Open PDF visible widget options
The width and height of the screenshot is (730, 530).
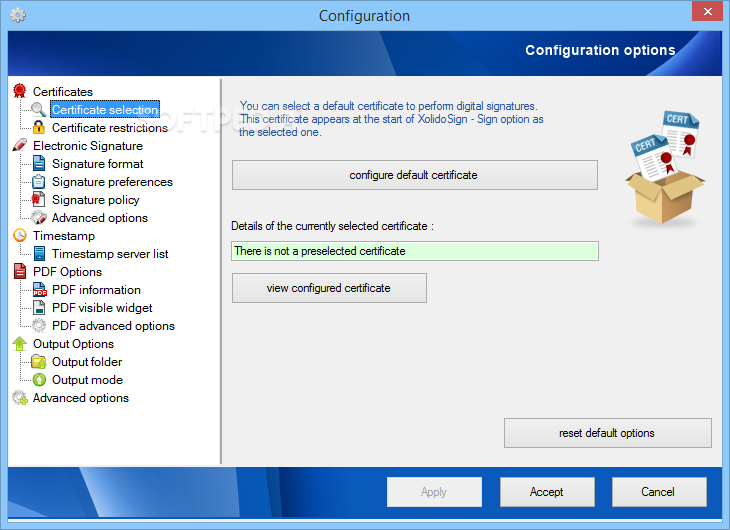(x=102, y=308)
